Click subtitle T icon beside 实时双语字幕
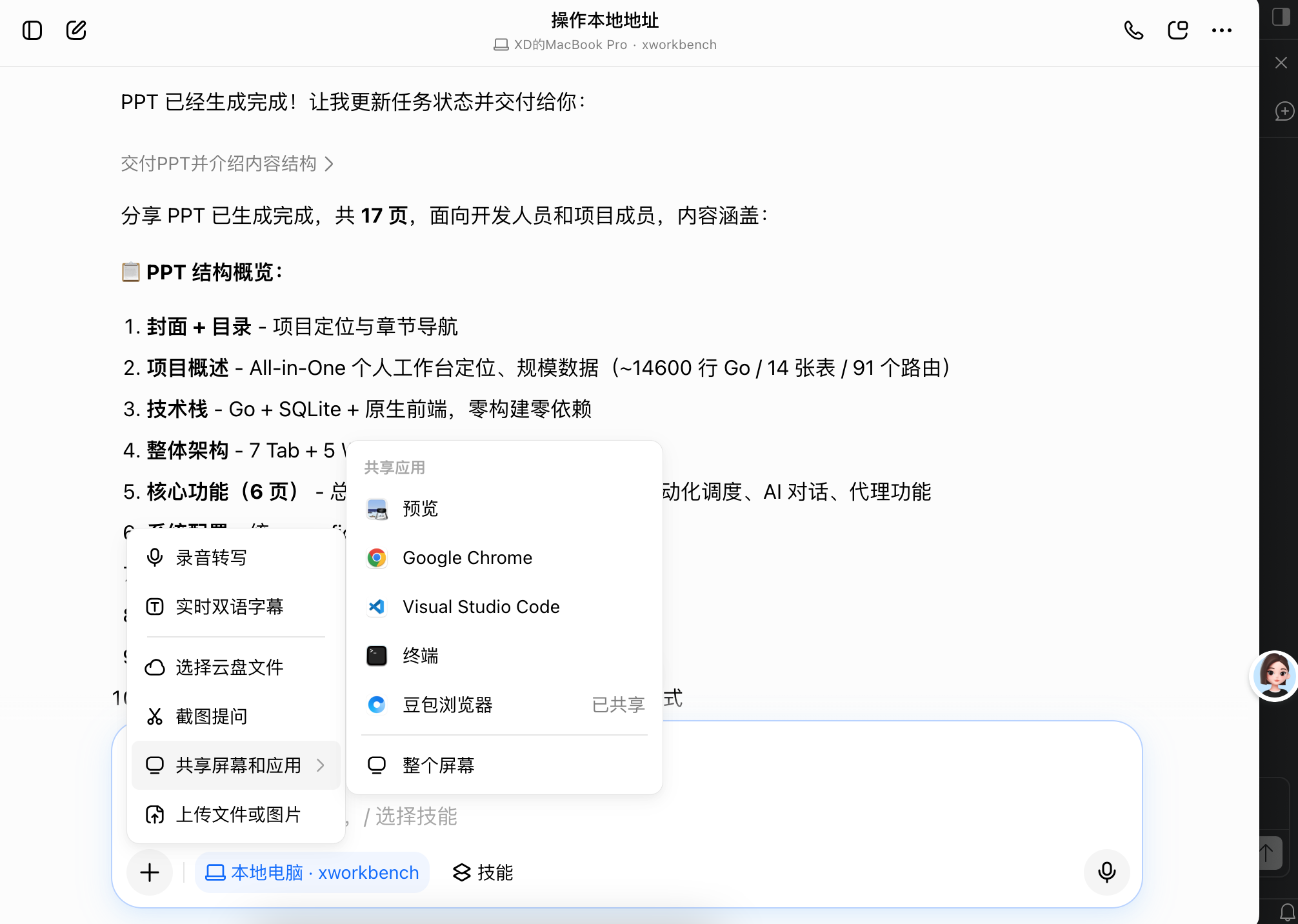This screenshot has width=1298, height=924. [x=155, y=607]
